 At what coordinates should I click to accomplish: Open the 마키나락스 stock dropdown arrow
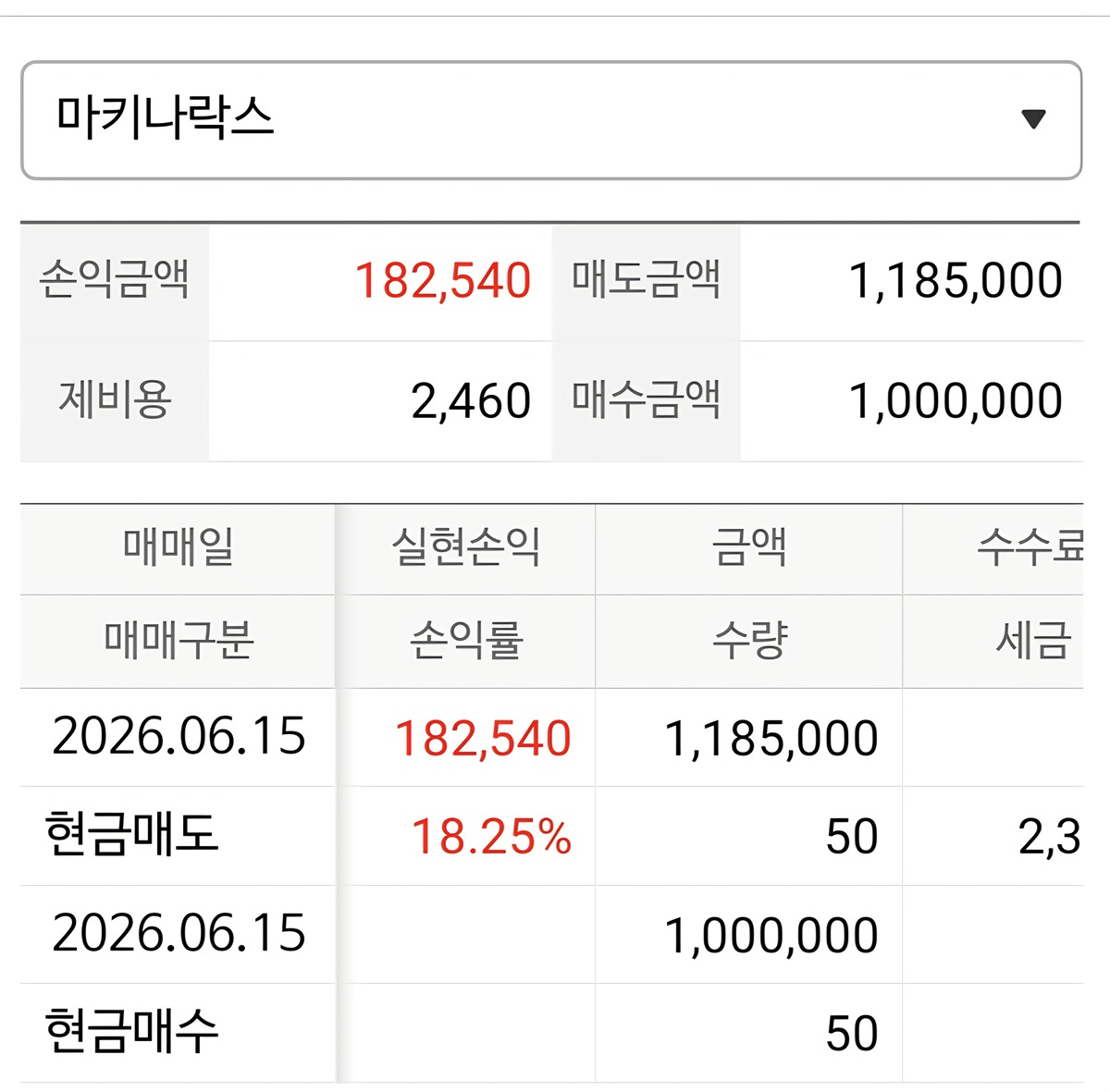pos(1033,119)
